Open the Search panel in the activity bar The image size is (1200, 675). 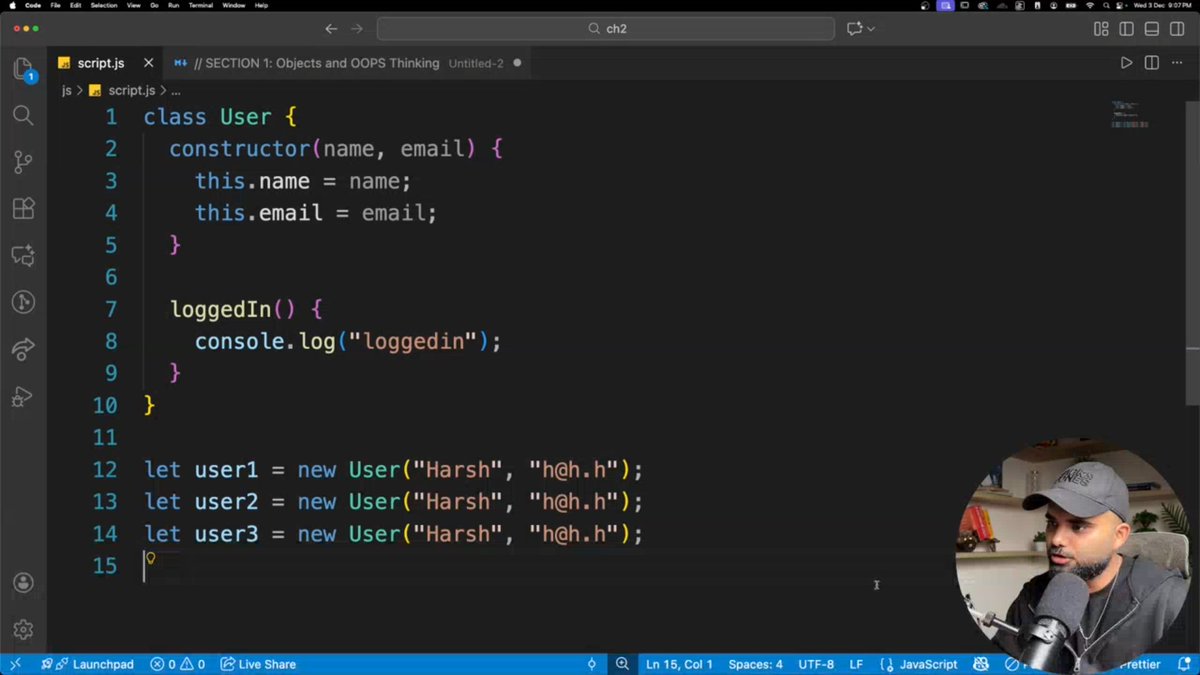(x=23, y=115)
